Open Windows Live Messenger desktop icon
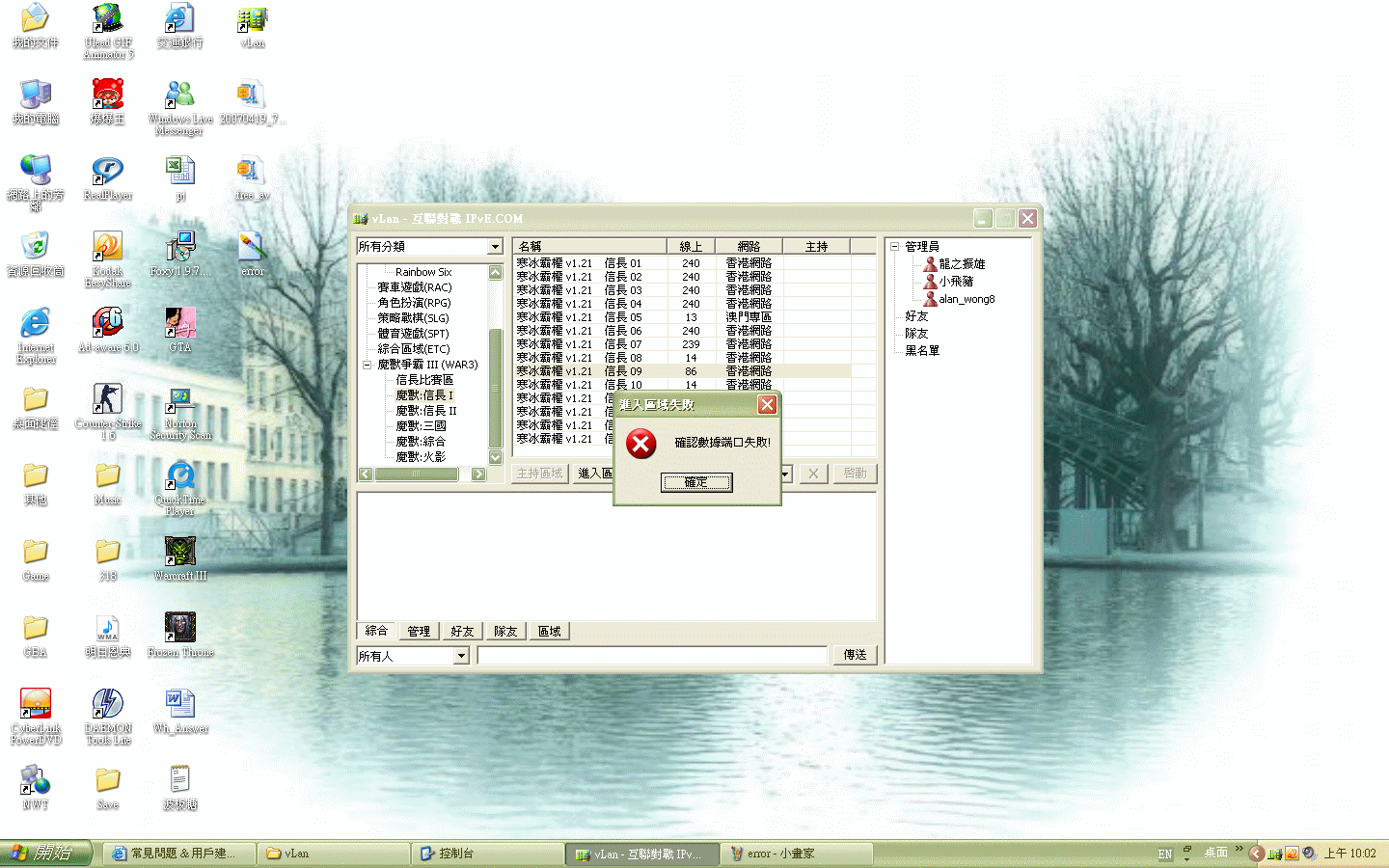This screenshot has width=1389, height=868. pyautogui.click(x=179, y=95)
